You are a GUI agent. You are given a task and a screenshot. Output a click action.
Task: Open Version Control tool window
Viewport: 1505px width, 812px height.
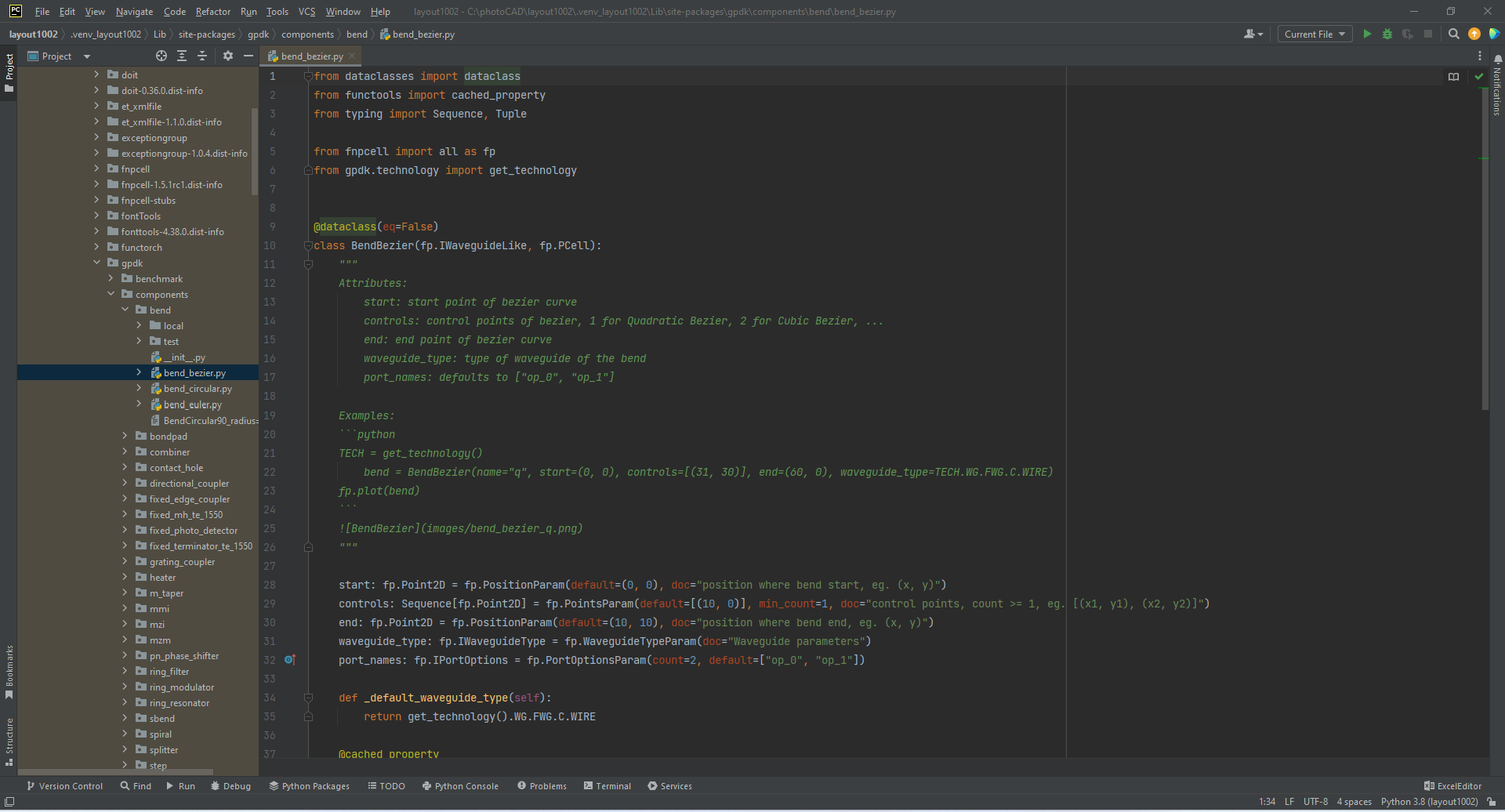click(x=64, y=786)
